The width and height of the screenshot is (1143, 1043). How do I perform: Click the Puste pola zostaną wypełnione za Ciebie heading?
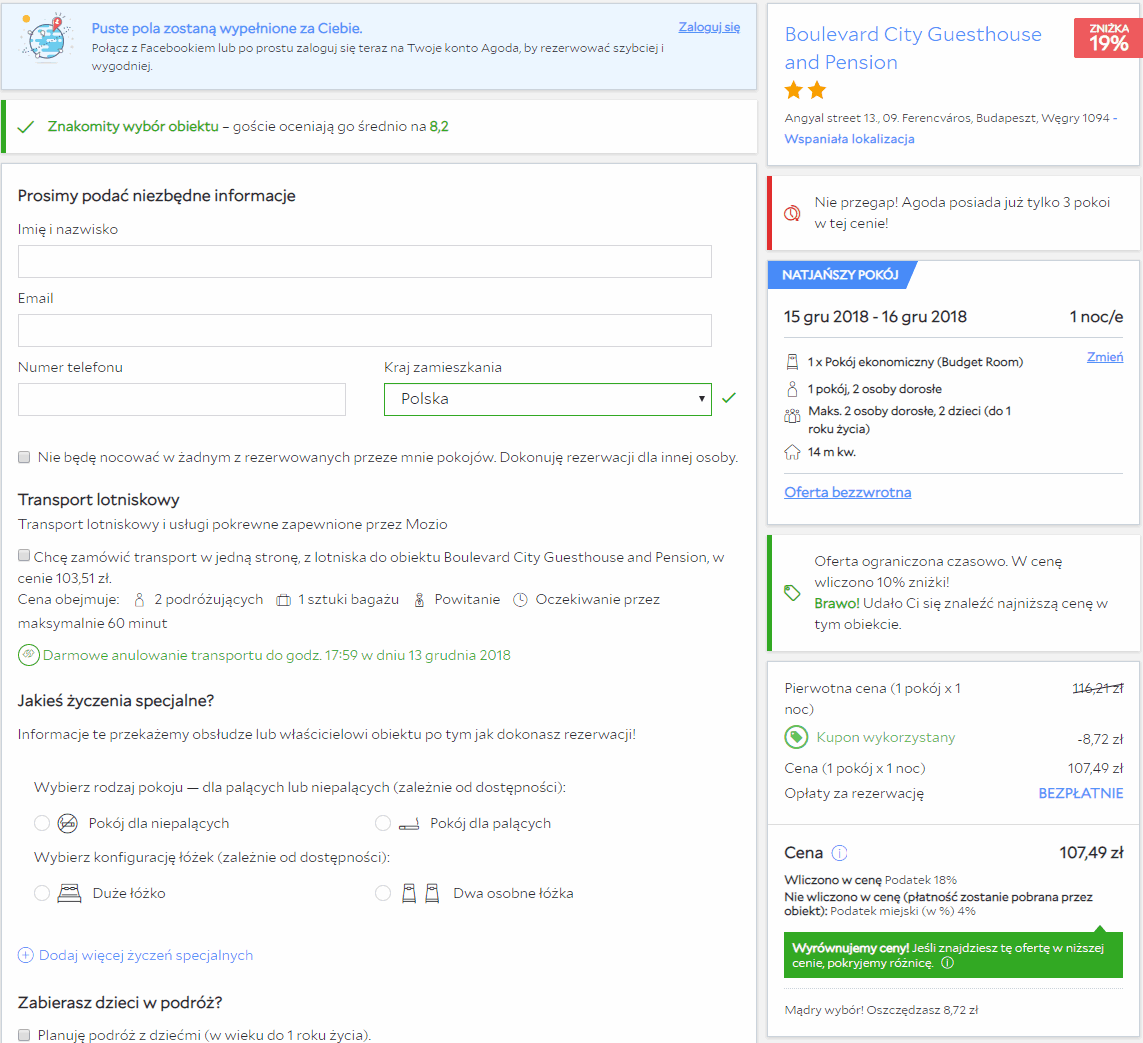click(x=227, y=28)
